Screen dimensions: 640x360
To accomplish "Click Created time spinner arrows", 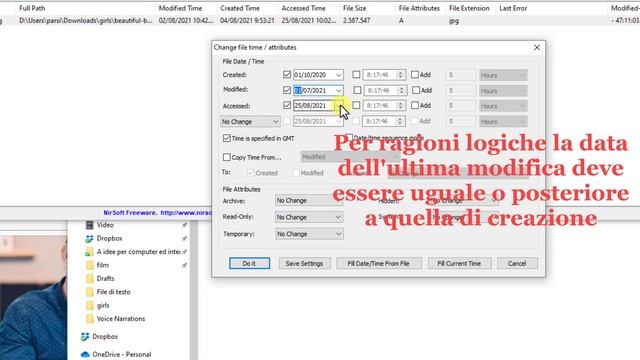I will pyautogui.click(x=400, y=75).
